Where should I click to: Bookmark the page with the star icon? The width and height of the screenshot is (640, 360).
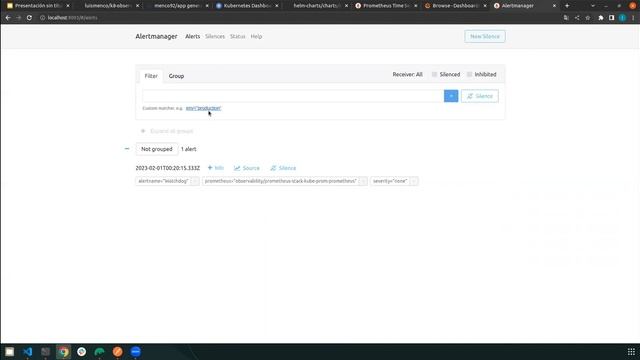click(588, 18)
